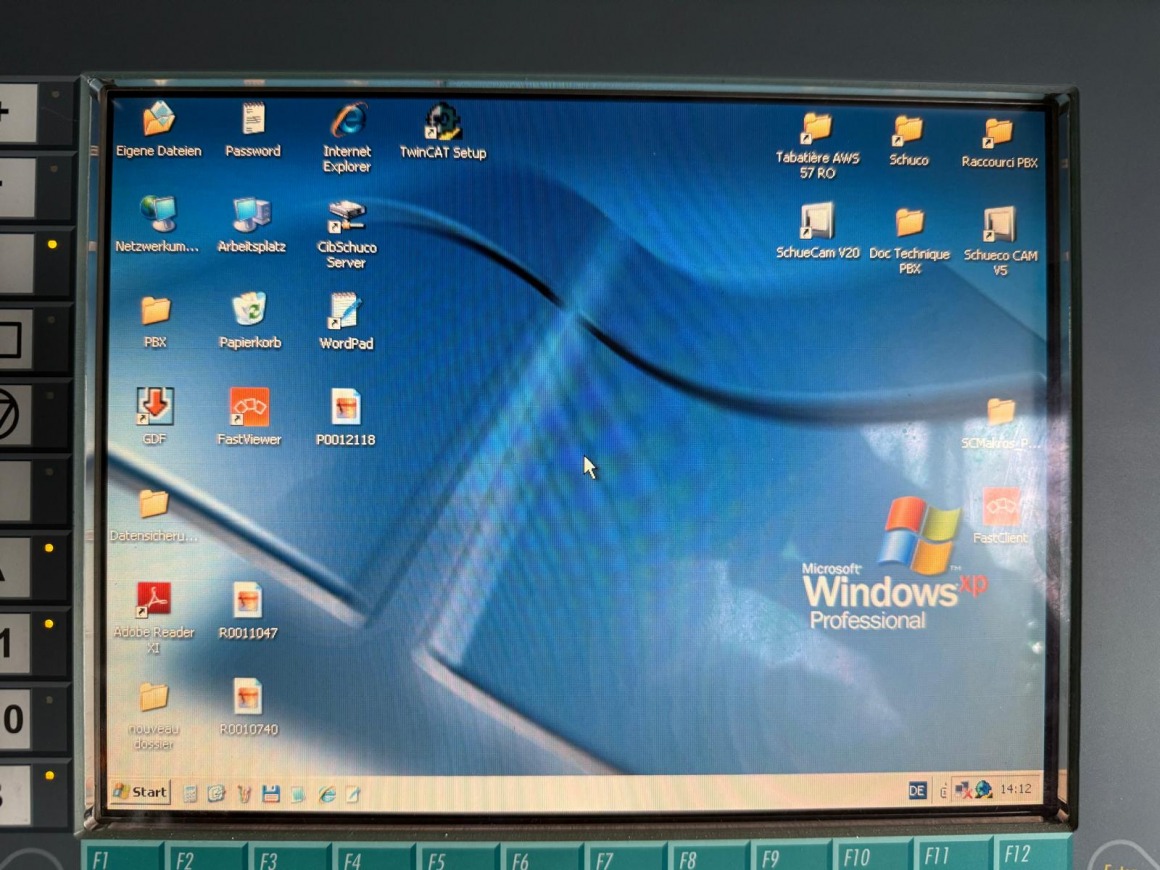Select the Arbeitsplatz computer icon
The height and width of the screenshot is (870, 1160).
[x=251, y=214]
